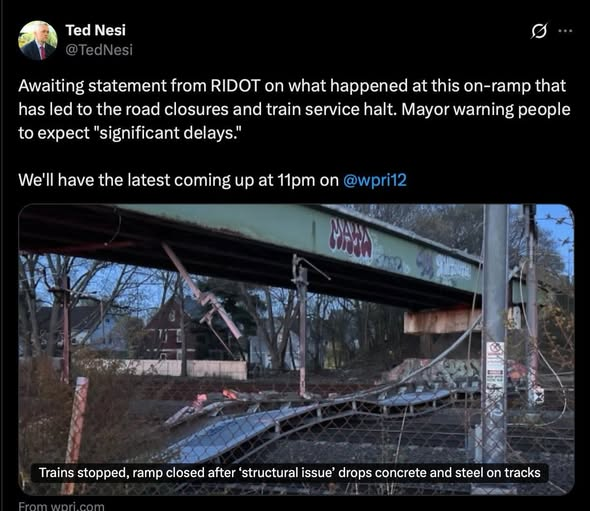The image size is (590, 511).
Task: Click the graffiti on the green bridge beam
Action: coord(351,237)
